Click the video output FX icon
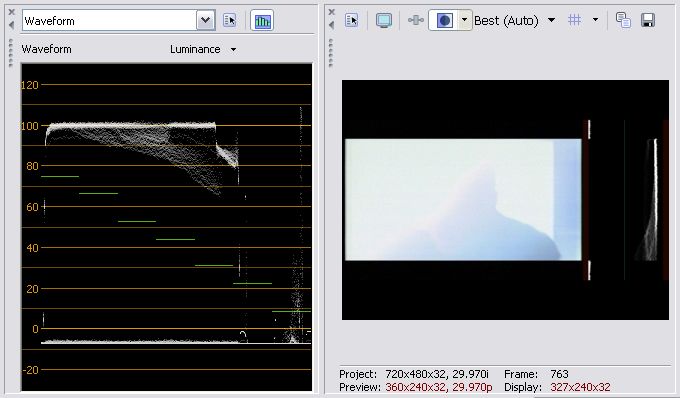 click(415, 20)
